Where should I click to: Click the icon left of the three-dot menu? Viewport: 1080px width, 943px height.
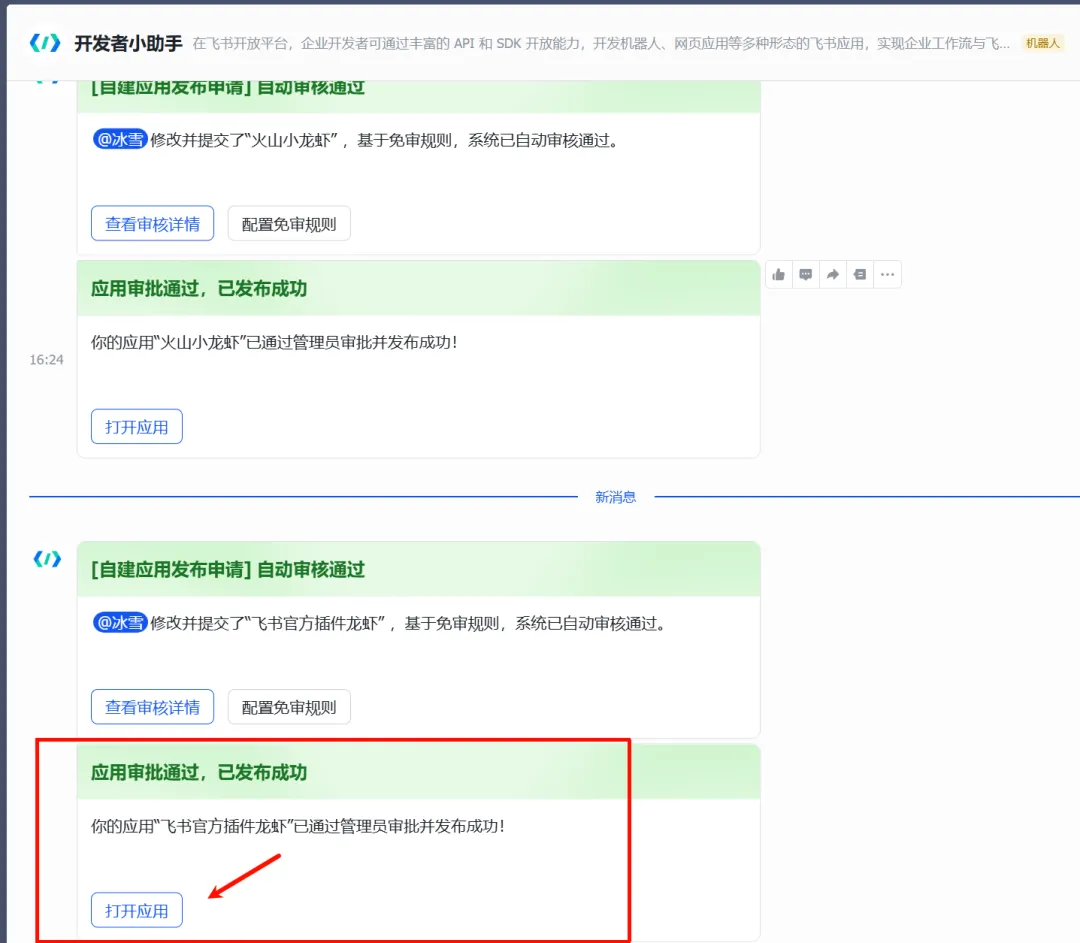[860, 275]
